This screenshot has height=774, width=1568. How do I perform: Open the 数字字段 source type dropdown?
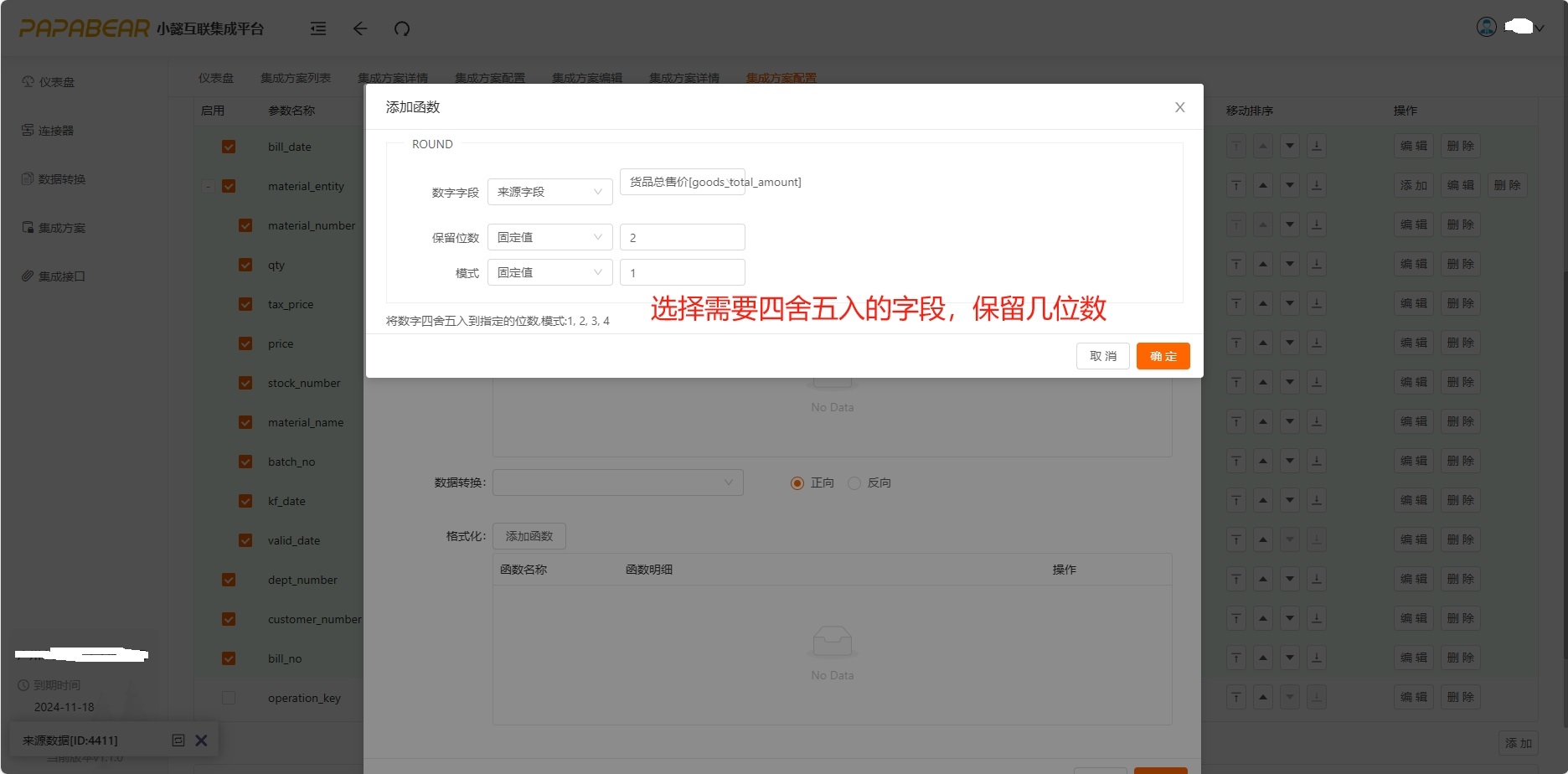(549, 192)
